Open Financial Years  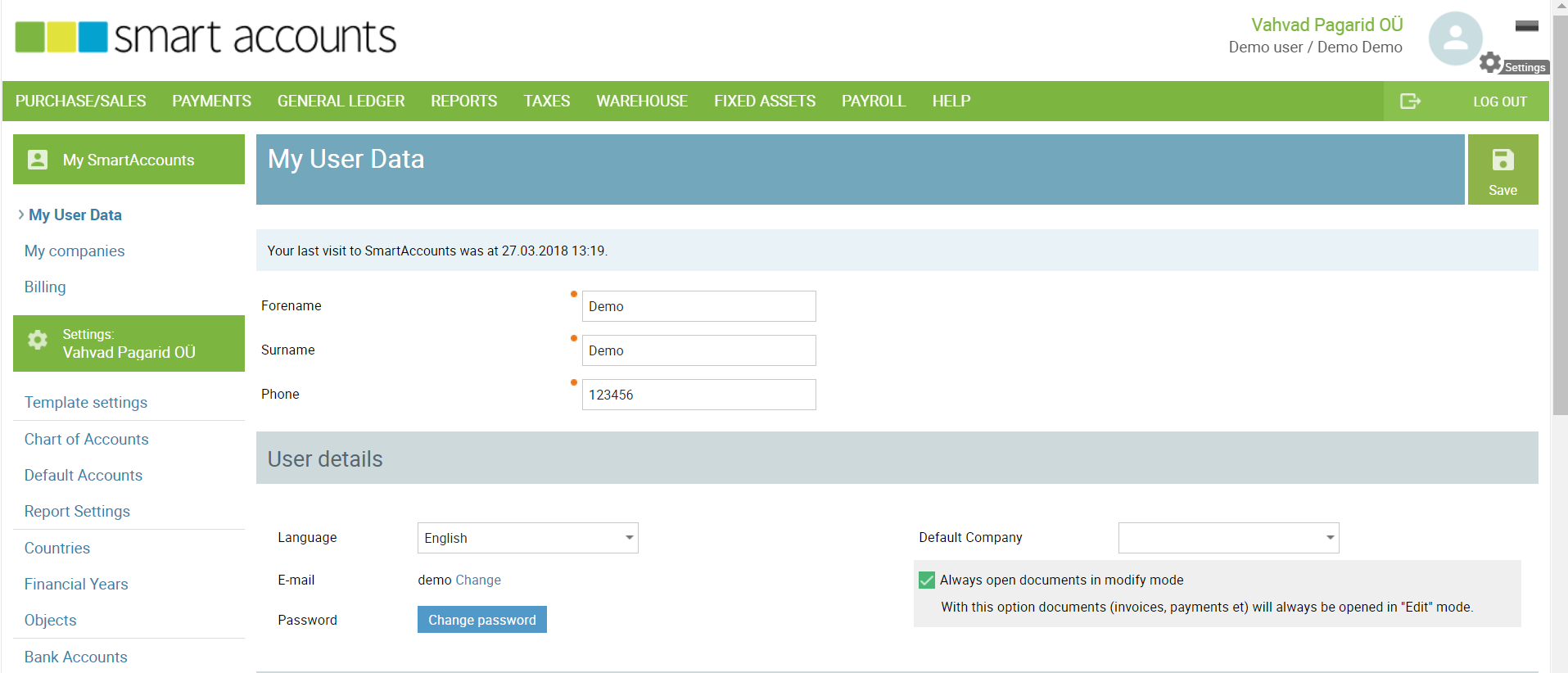pos(76,584)
